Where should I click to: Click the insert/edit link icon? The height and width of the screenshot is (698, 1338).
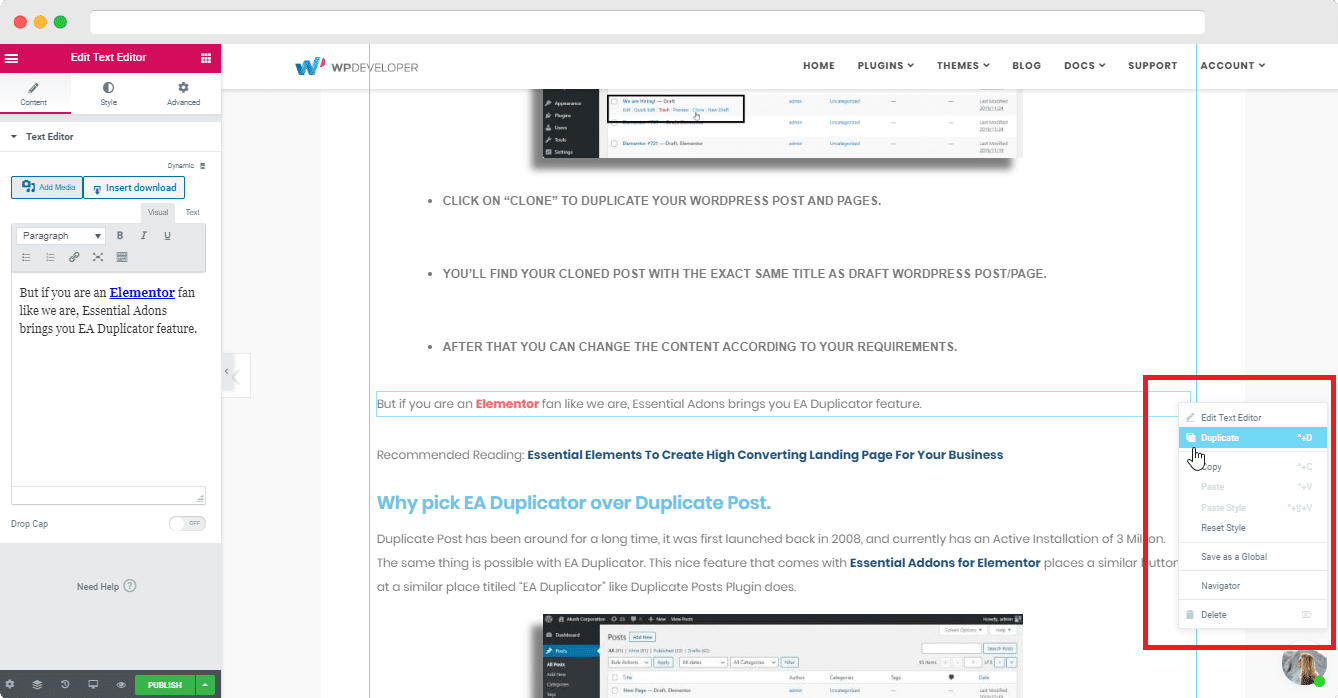tap(74, 257)
